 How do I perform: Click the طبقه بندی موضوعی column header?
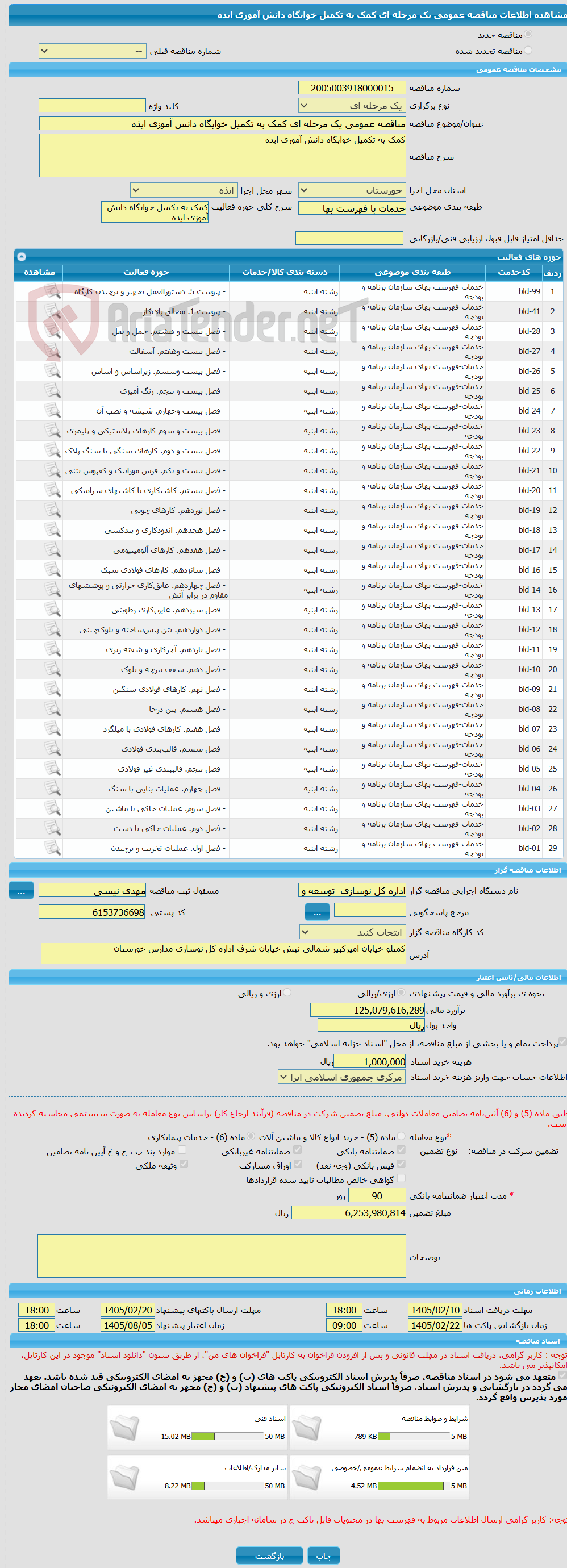pyautogui.click(x=412, y=272)
